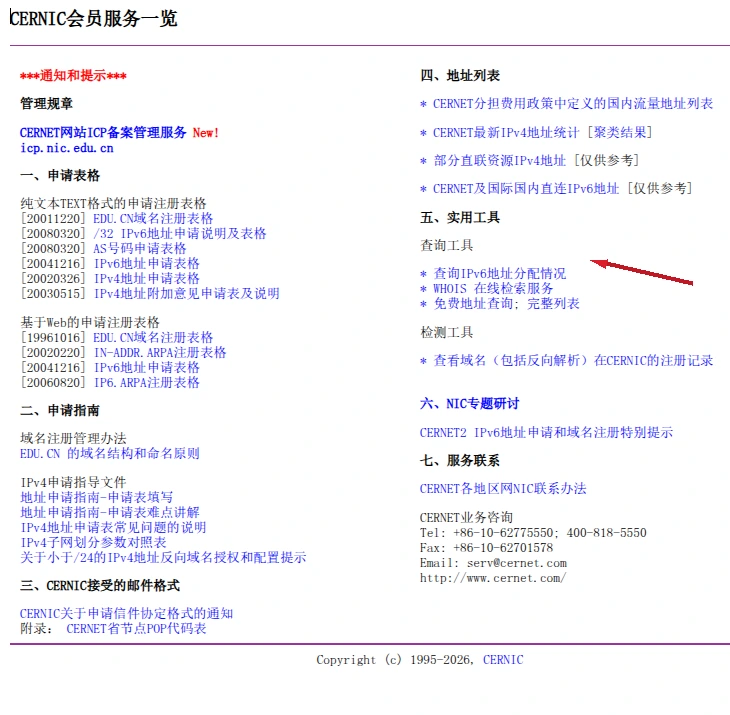The image size is (730, 715).
Task: Click the 七、服务联系 heading
Action: [x=460, y=461]
